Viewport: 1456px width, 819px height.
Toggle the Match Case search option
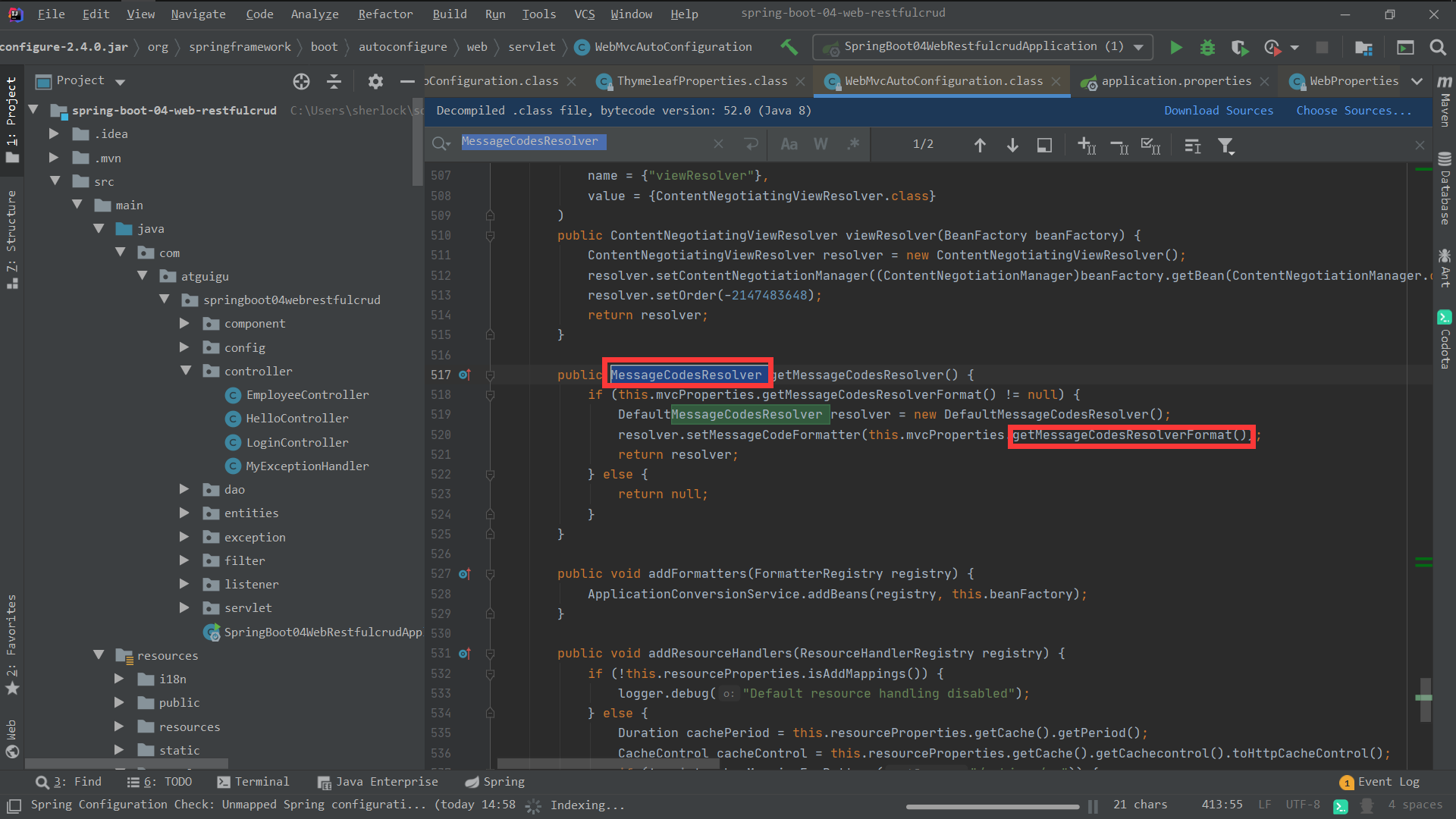[789, 144]
